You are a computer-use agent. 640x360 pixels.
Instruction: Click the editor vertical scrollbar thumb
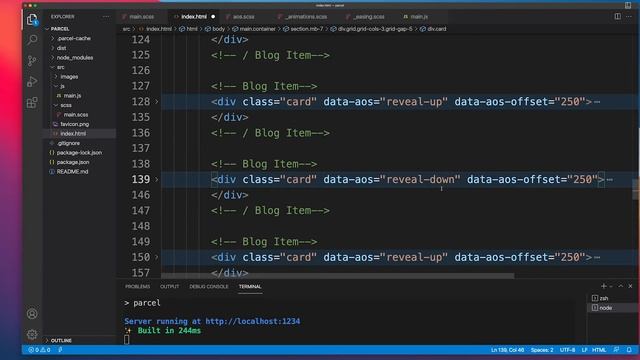tap(636, 190)
